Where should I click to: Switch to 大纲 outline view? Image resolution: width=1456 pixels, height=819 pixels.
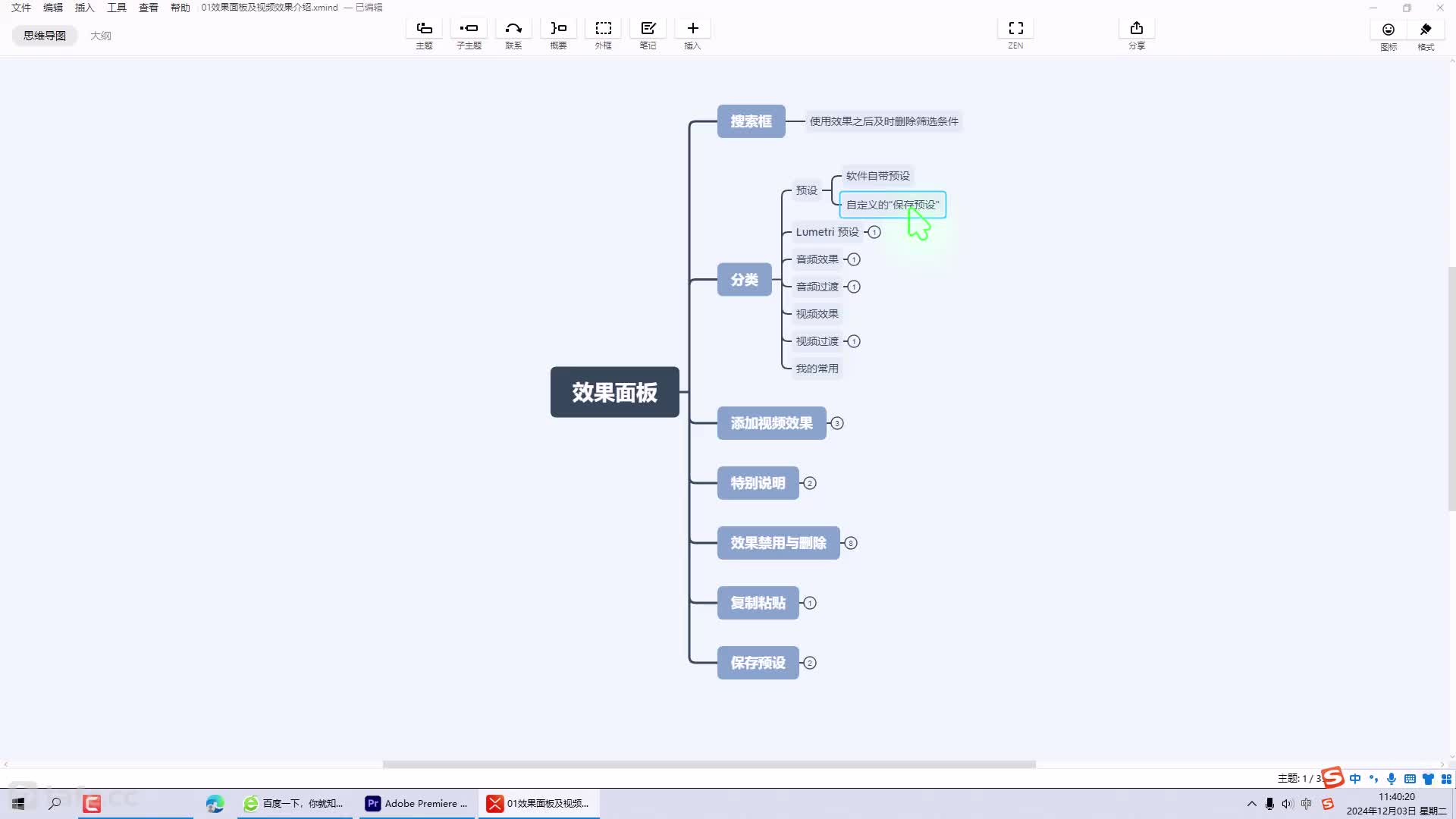101,36
